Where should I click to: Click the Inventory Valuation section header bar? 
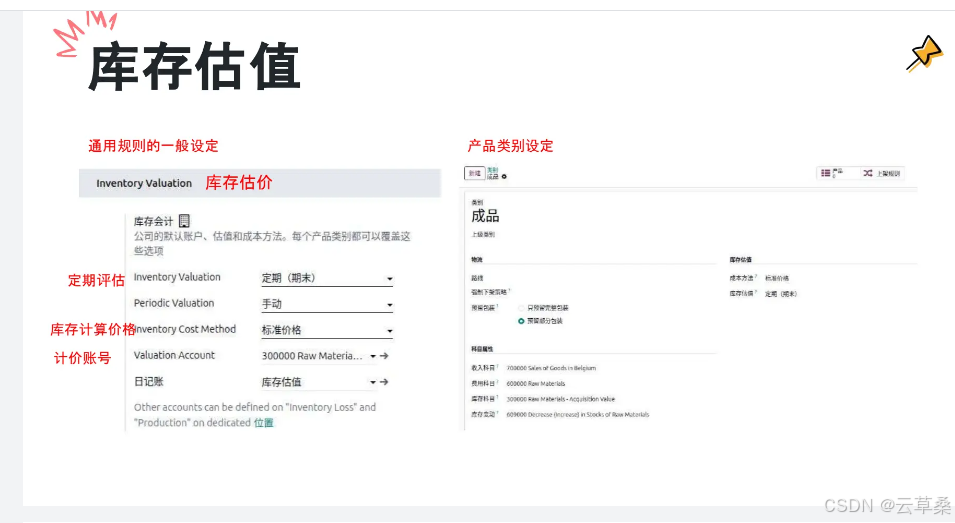click(x=259, y=183)
